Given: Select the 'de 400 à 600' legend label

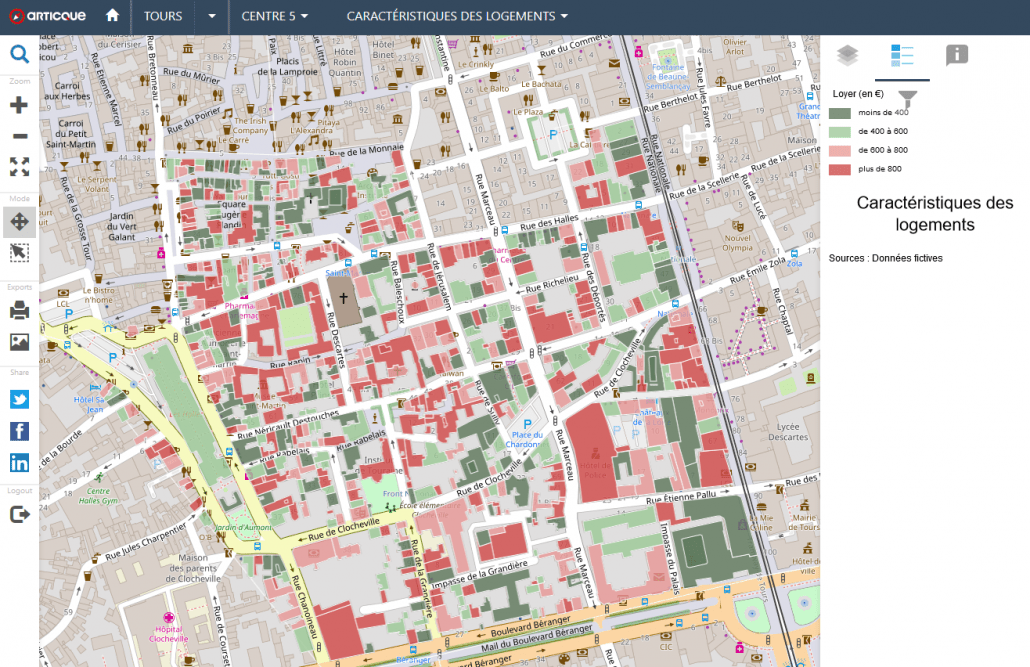Looking at the screenshot, I should pyautogui.click(x=883, y=131).
